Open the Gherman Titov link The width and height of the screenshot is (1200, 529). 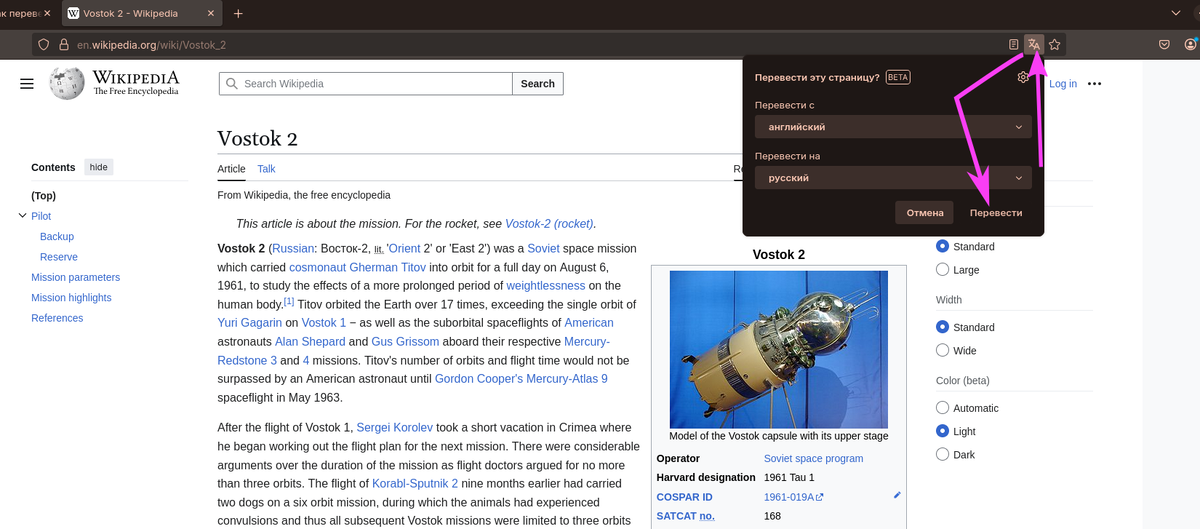(x=388, y=267)
